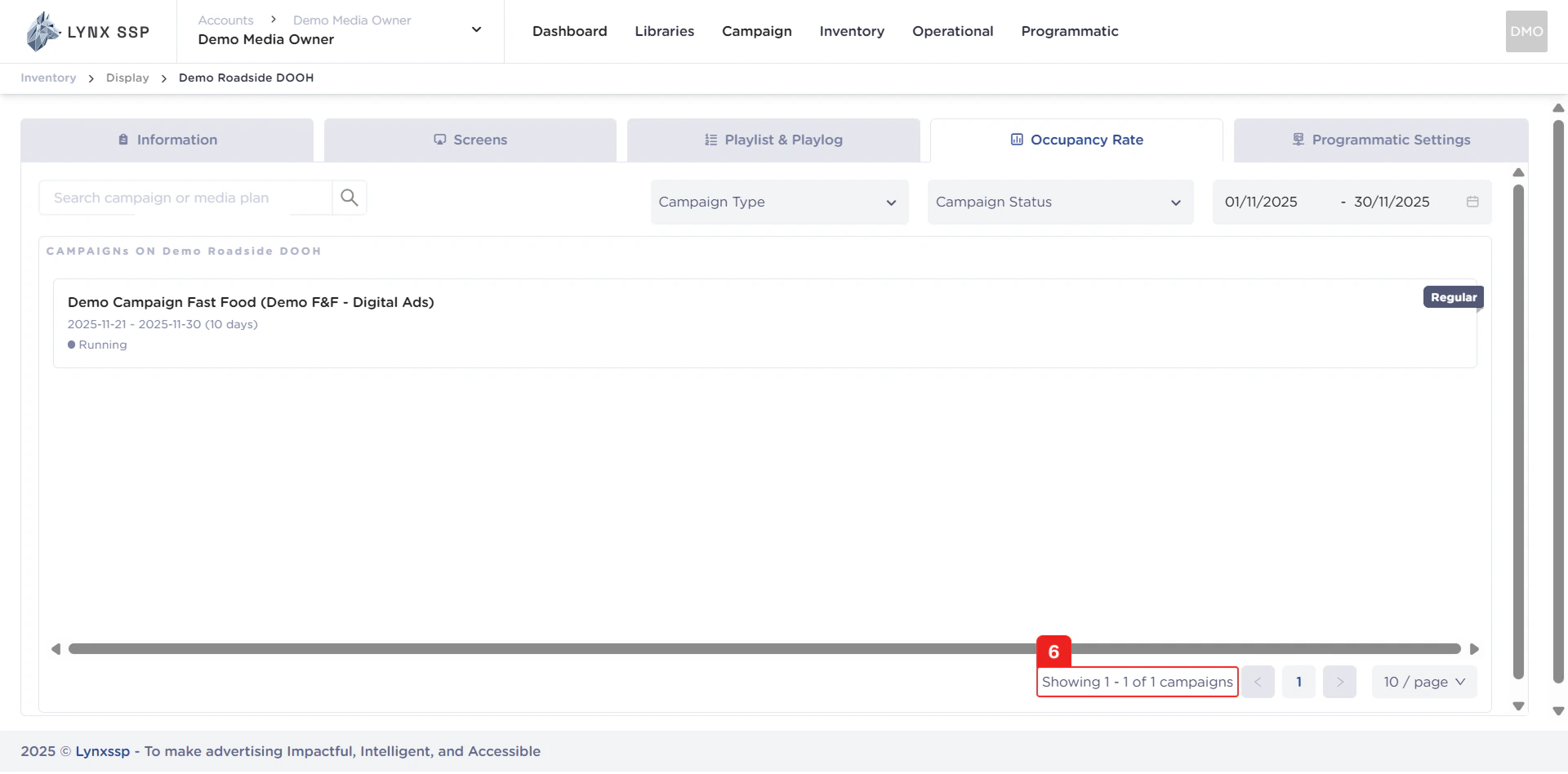The image size is (1568, 774).
Task: Select page 1 in pagination
Action: click(x=1298, y=682)
